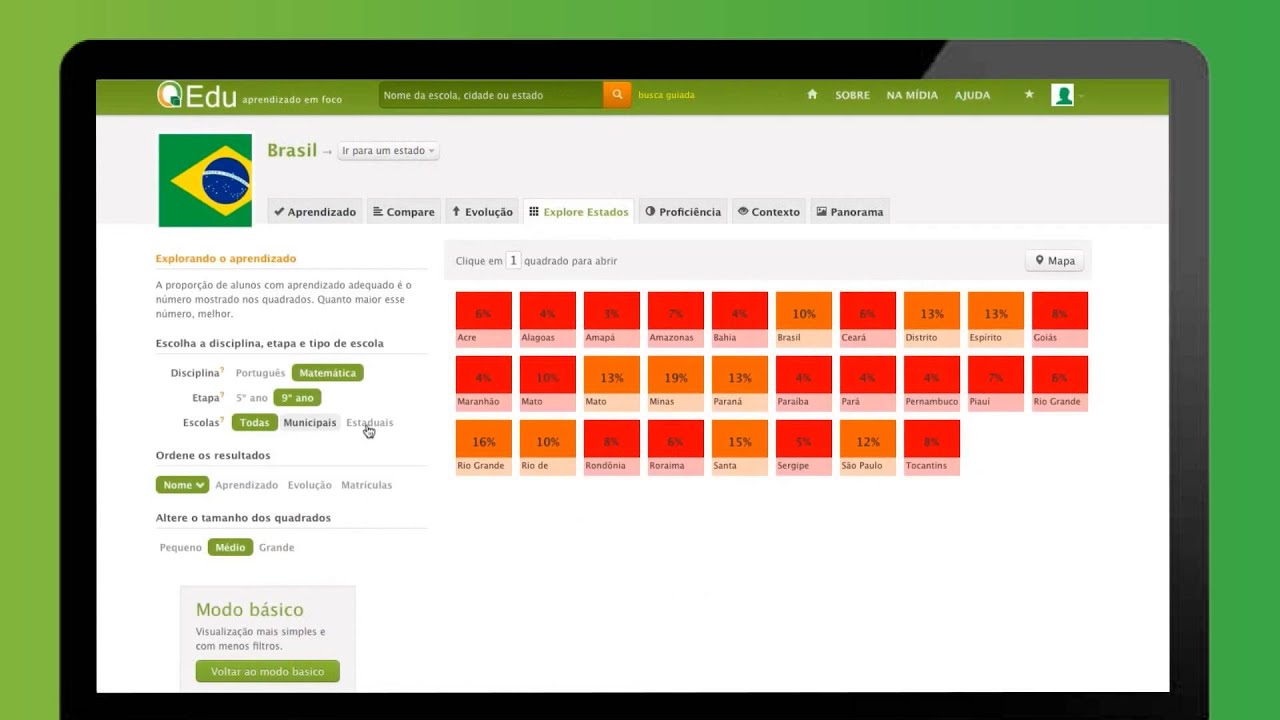Screen dimensions: 1280x720
Task: Open the Contexto tab
Action: pos(769,212)
